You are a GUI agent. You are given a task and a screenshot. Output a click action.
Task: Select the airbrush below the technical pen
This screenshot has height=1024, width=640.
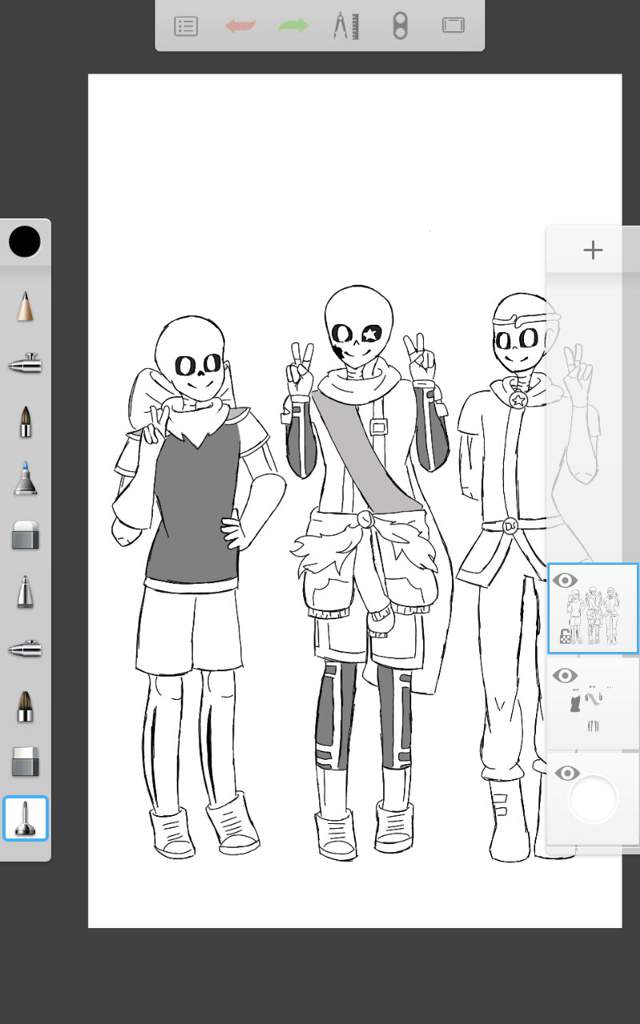[25, 648]
